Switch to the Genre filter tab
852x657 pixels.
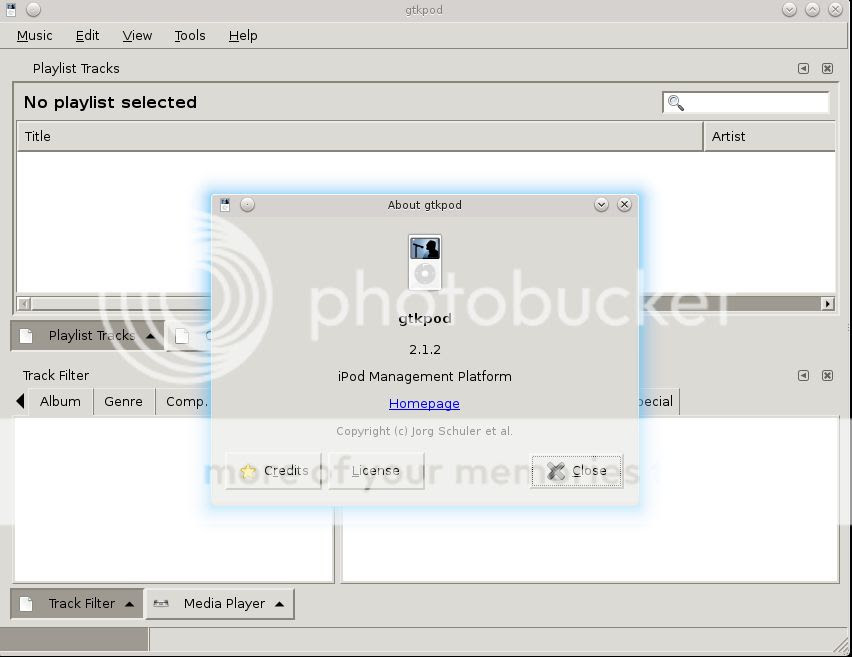(x=123, y=402)
